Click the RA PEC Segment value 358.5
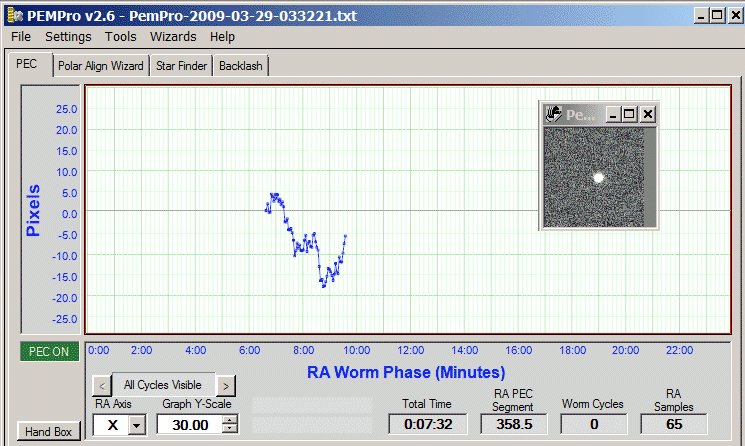The height and width of the screenshot is (446, 745). 514,424
